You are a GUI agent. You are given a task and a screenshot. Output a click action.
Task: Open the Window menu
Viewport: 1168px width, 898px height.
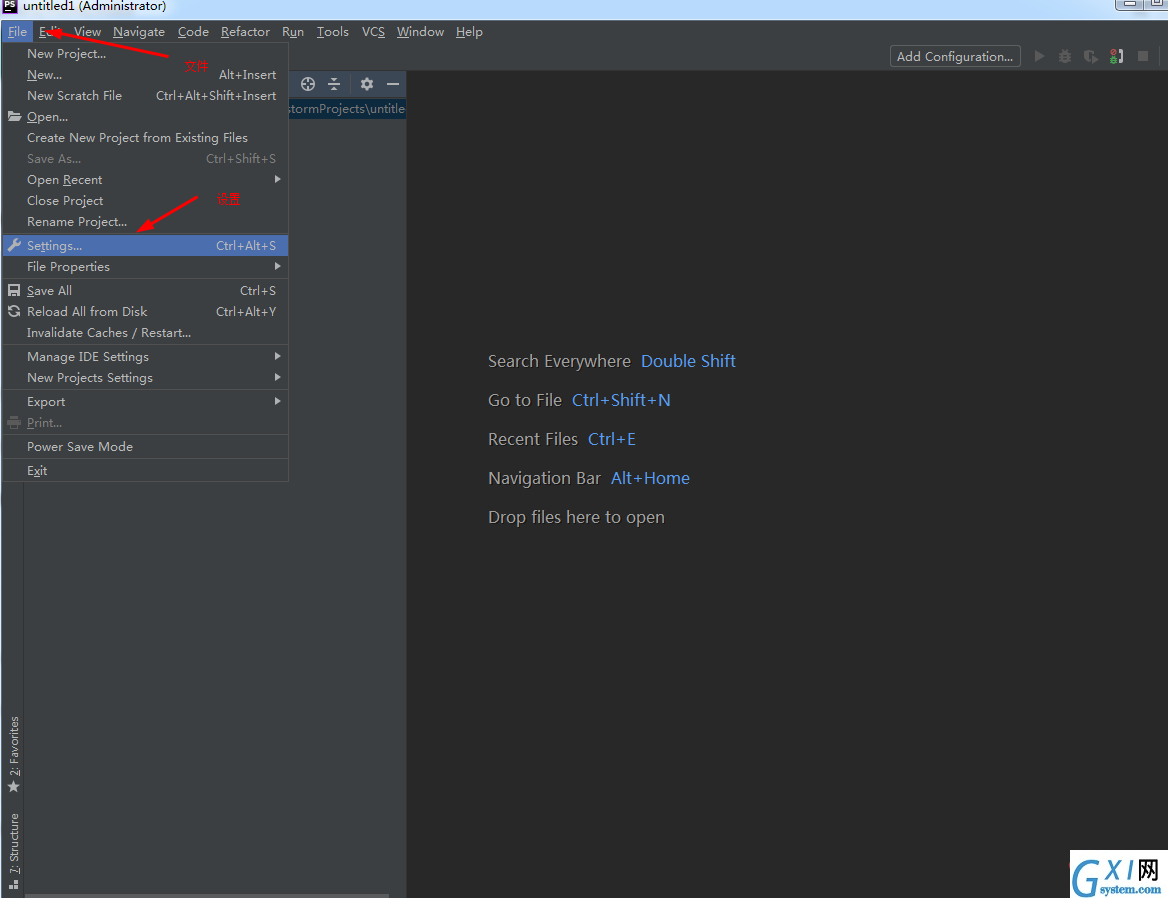[x=420, y=31]
